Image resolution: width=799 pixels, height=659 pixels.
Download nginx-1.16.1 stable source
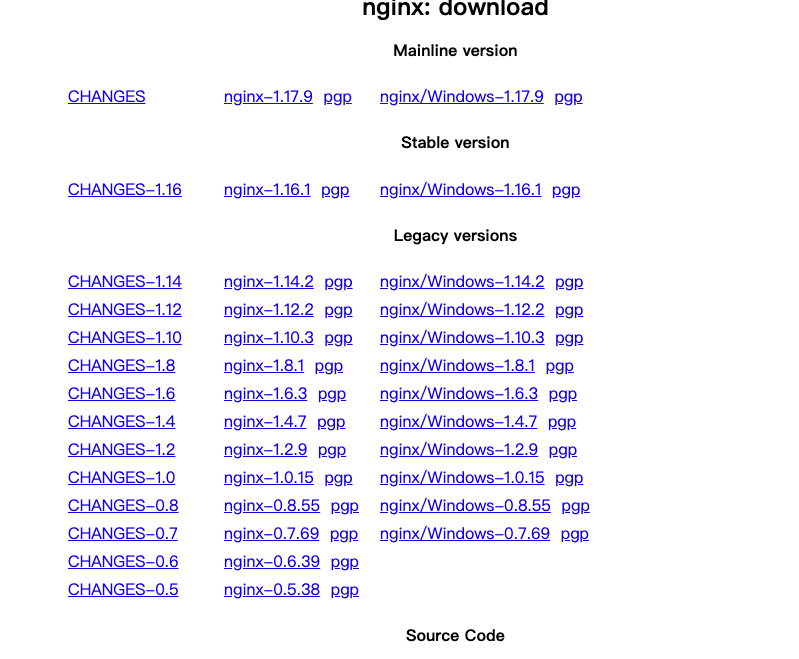tap(267, 190)
